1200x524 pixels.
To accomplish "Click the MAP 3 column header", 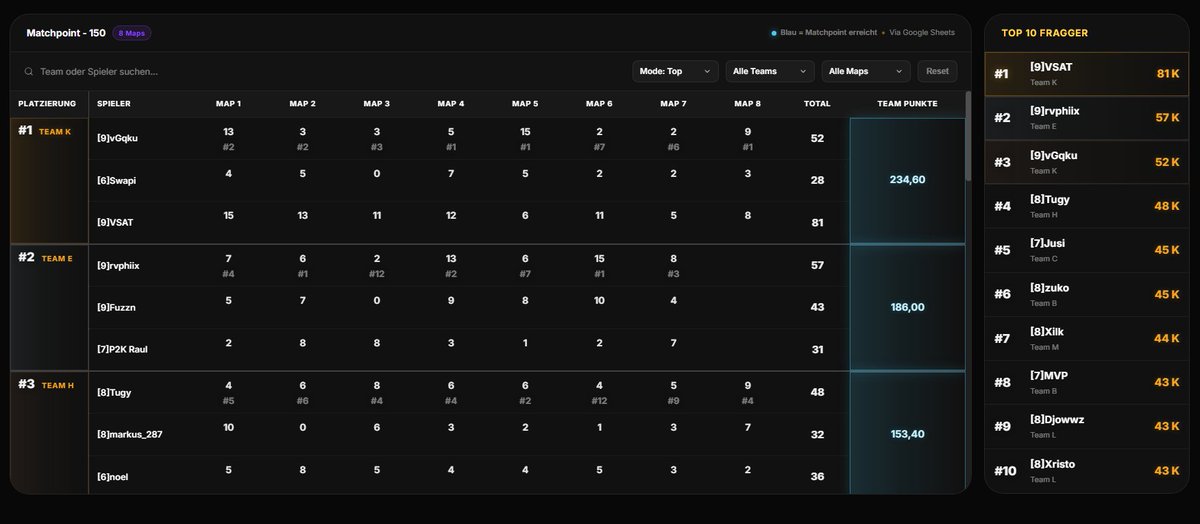I will (x=377, y=104).
